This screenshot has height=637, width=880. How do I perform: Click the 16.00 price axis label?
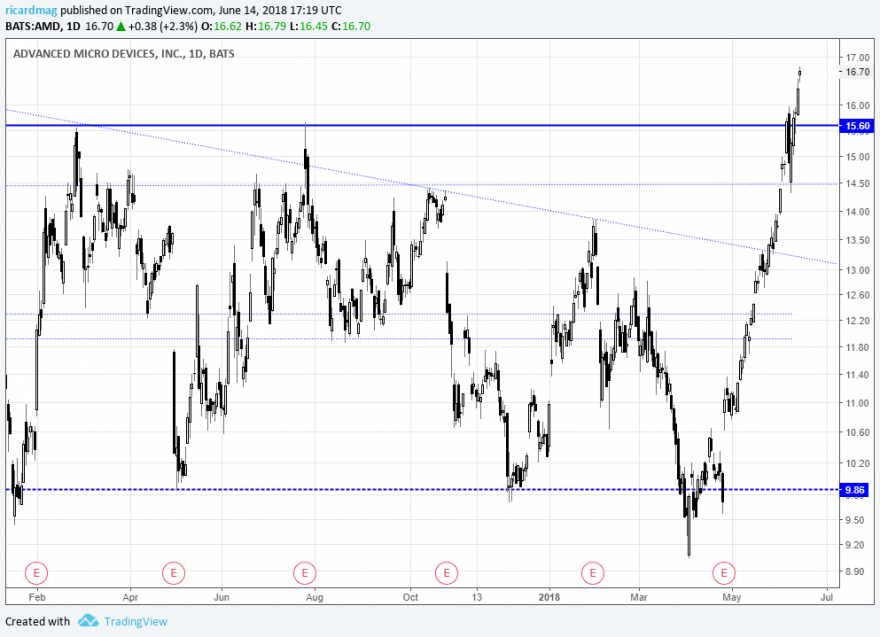(857, 106)
